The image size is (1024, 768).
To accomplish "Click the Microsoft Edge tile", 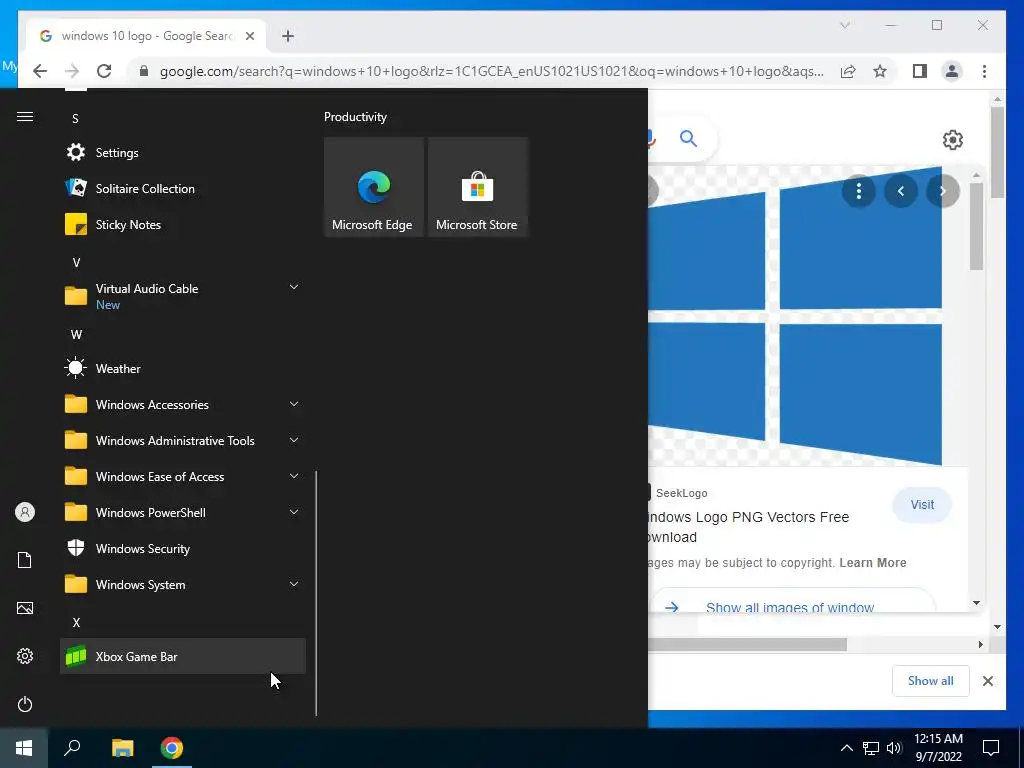I will (x=374, y=187).
